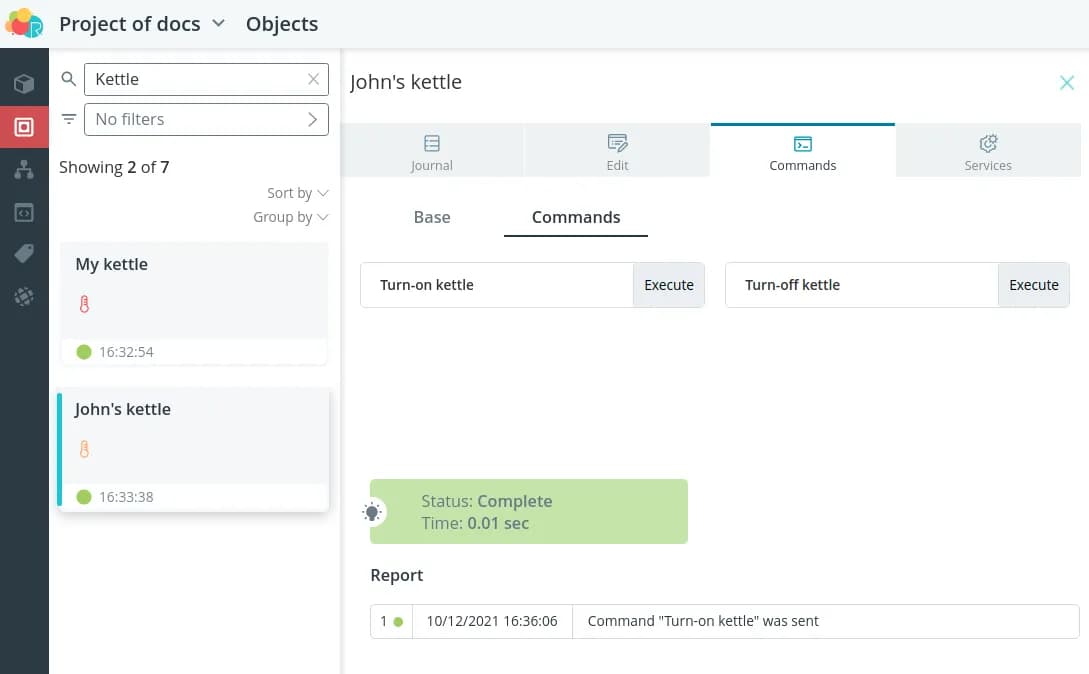This screenshot has height=674, width=1089.
Task: Expand the Project of docs dropdown
Action: pos(219,24)
